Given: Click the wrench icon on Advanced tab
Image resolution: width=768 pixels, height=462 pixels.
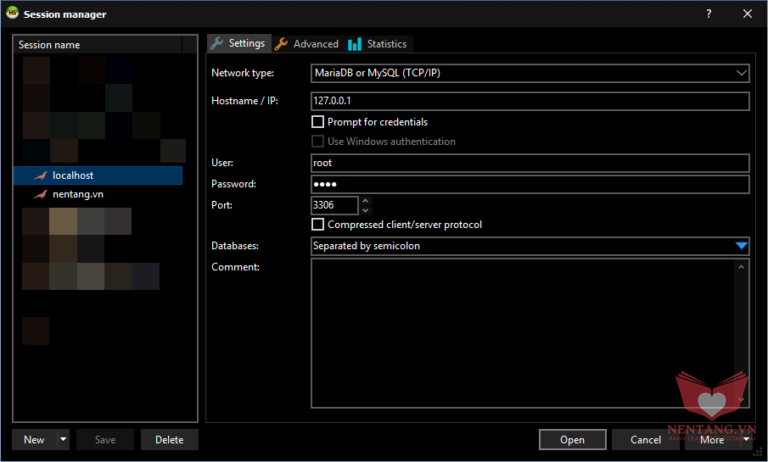Looking at the screenshot, I should pos(282,44).
